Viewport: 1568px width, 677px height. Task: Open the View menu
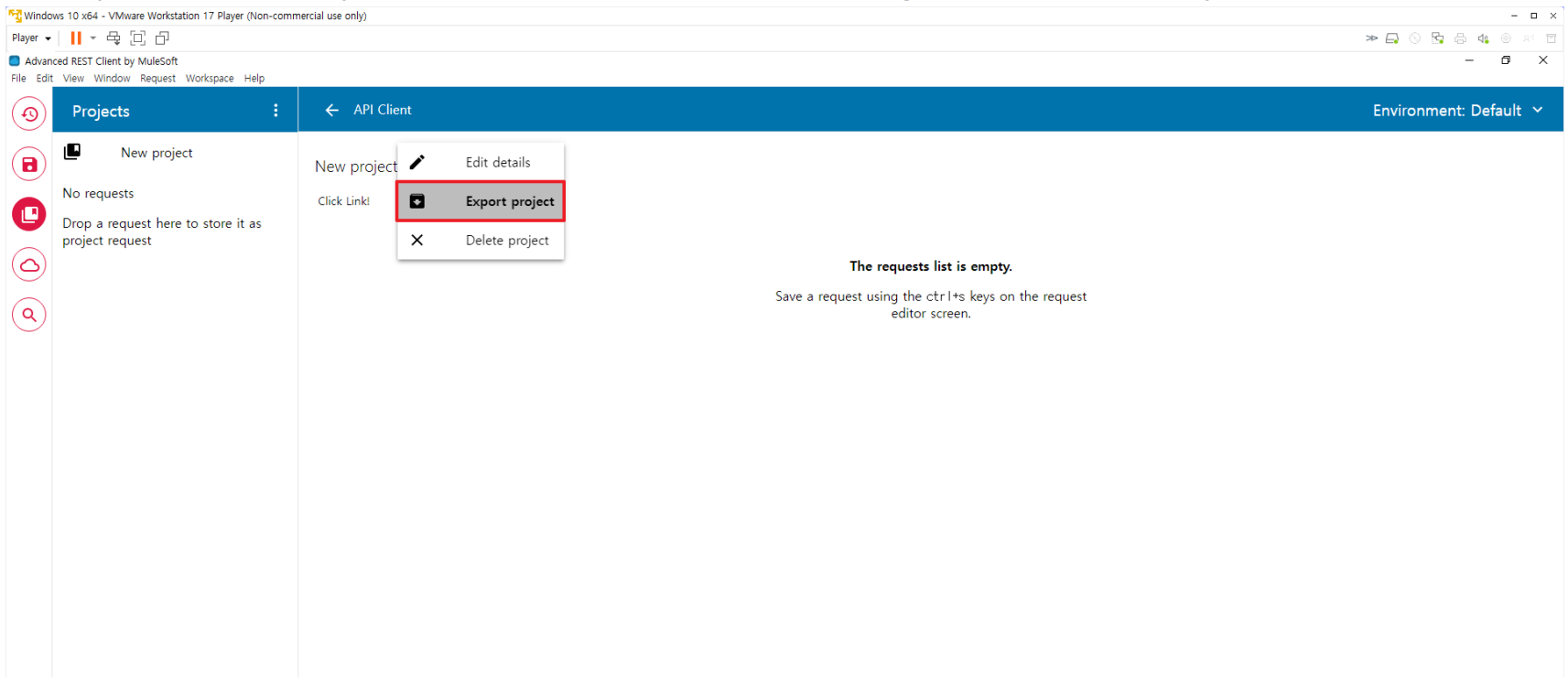tap(73, 79)
